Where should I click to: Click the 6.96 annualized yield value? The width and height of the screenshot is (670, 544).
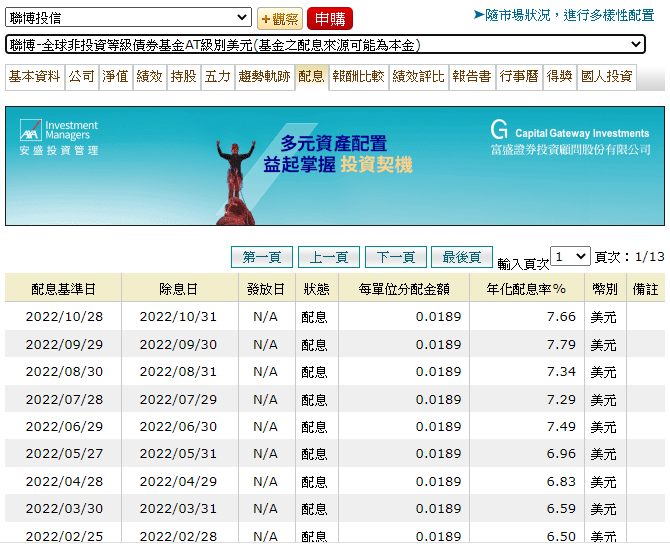point(561,453)
